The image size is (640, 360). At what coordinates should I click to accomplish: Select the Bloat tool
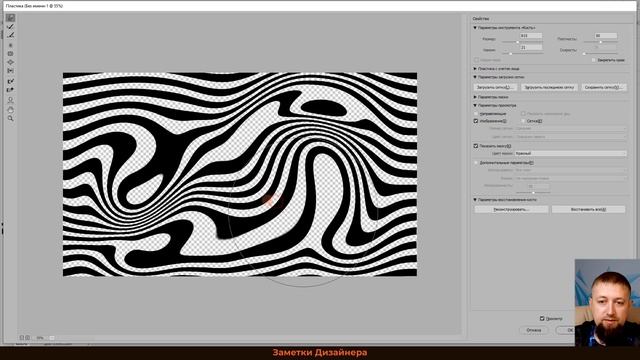tap(11, 62)
